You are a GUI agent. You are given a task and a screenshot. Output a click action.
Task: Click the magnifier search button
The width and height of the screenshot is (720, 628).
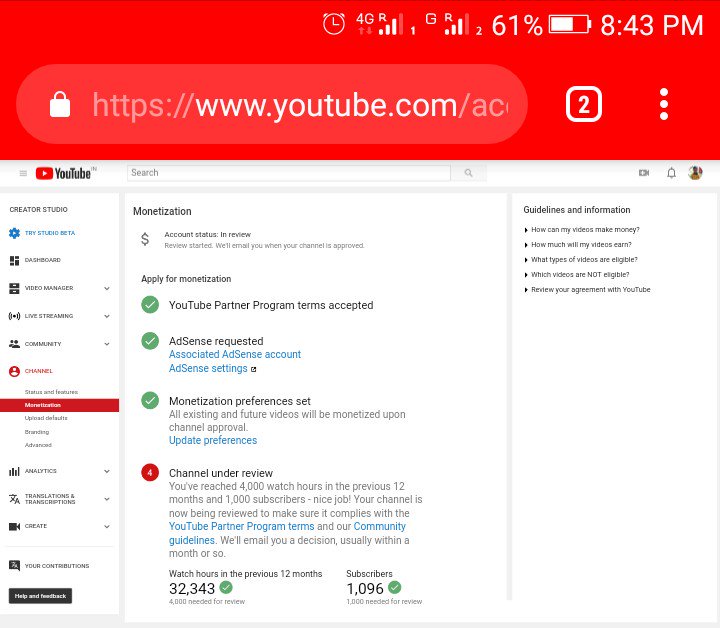click(468, 173)
